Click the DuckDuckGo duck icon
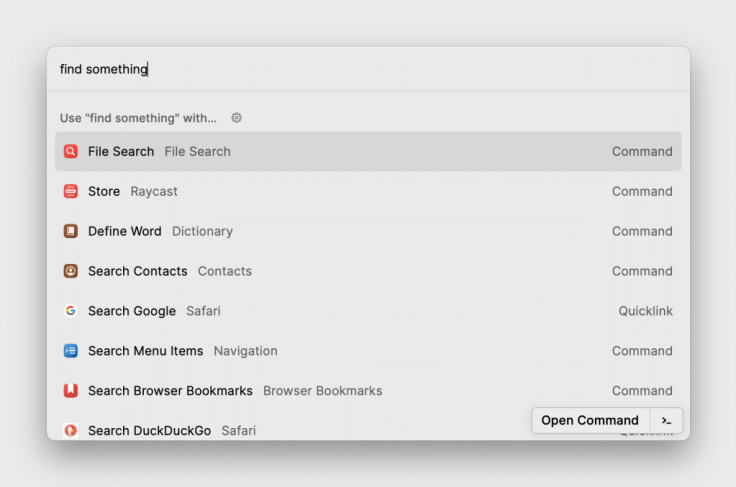The width and height of the screenshot is (736, 487). [x=71, y=430]
